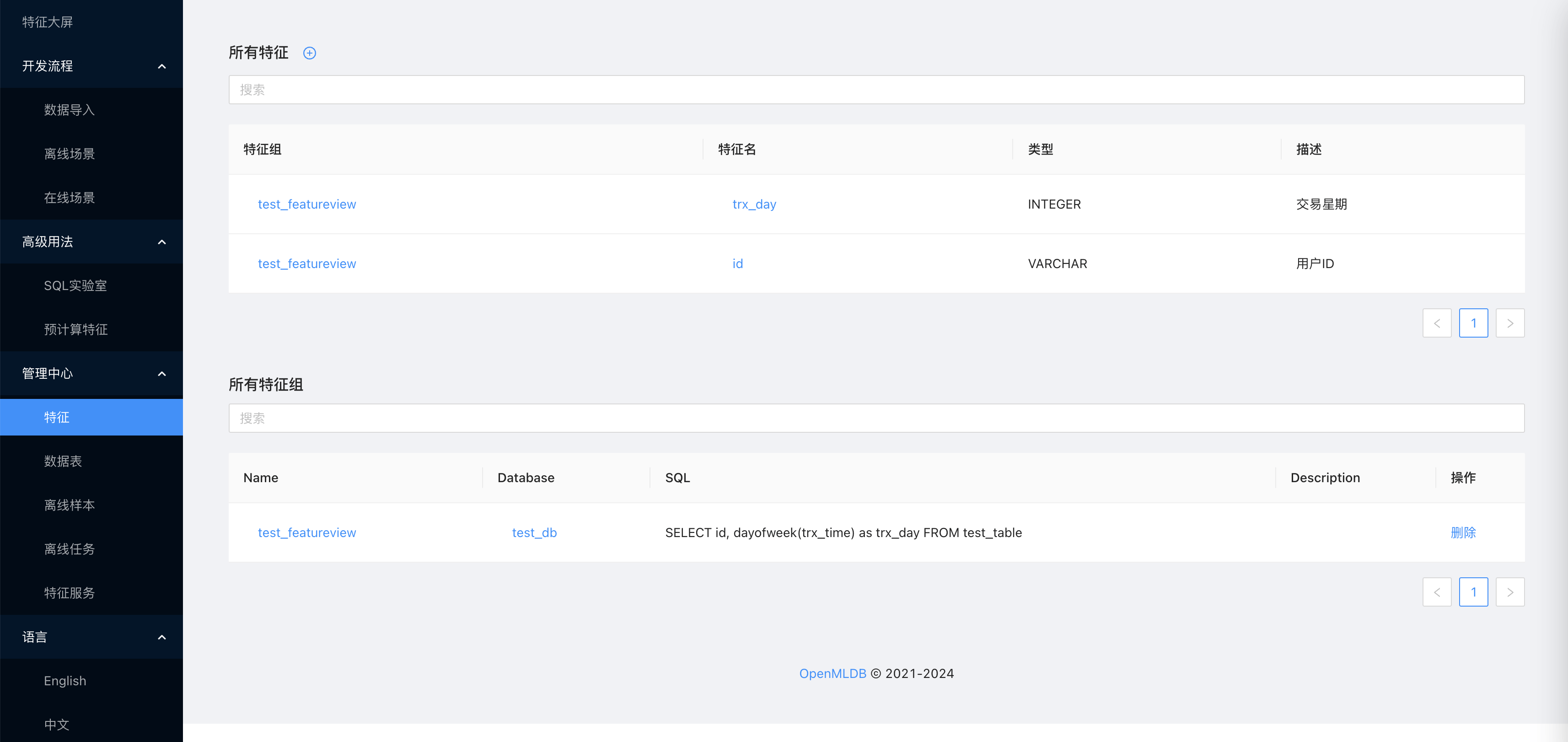Viewport: 1568px width, 742px height.
Task: Select page 1 in feature groups pagination
Action: click(x=1473, y=591)
